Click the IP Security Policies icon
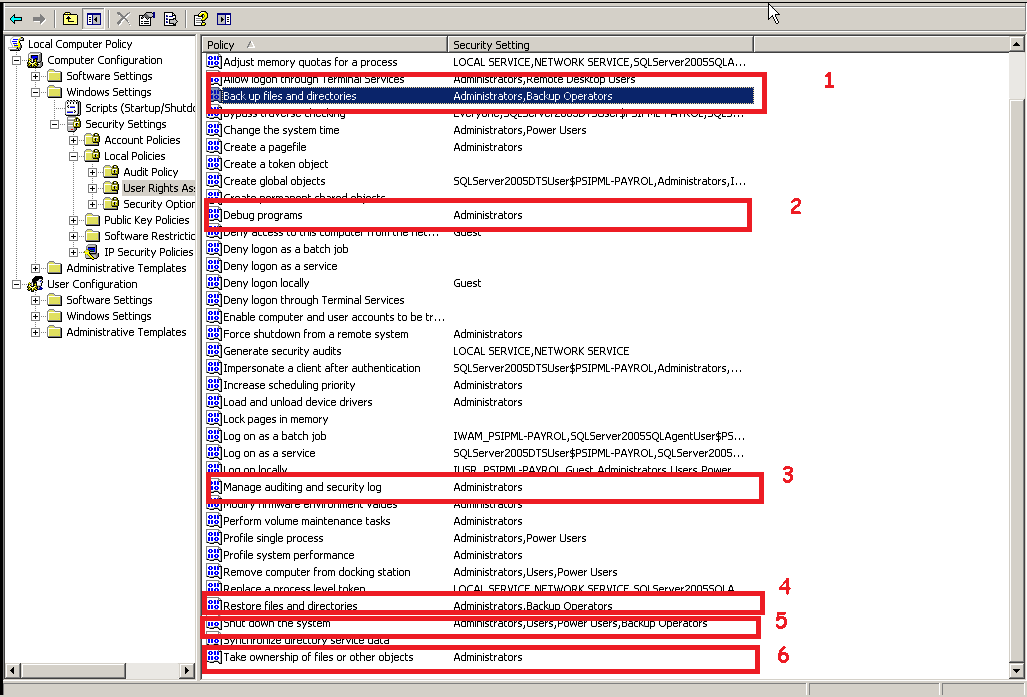 click(92, 252)
